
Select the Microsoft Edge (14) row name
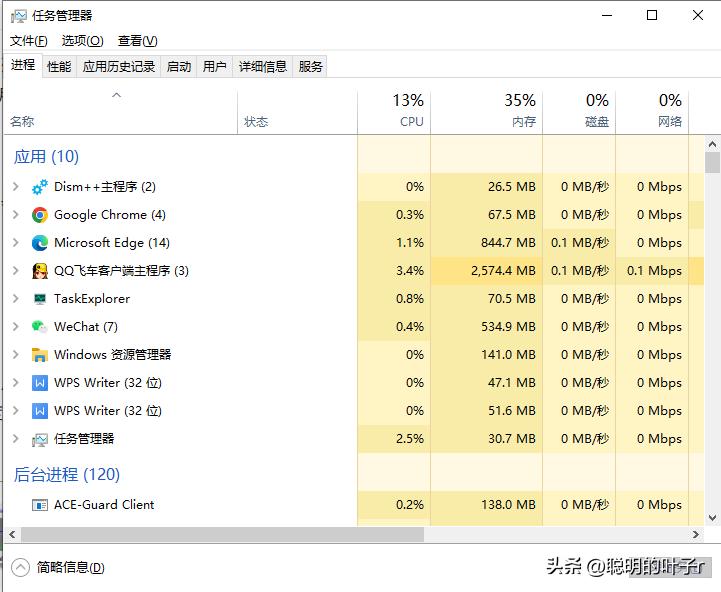point(112,243)
